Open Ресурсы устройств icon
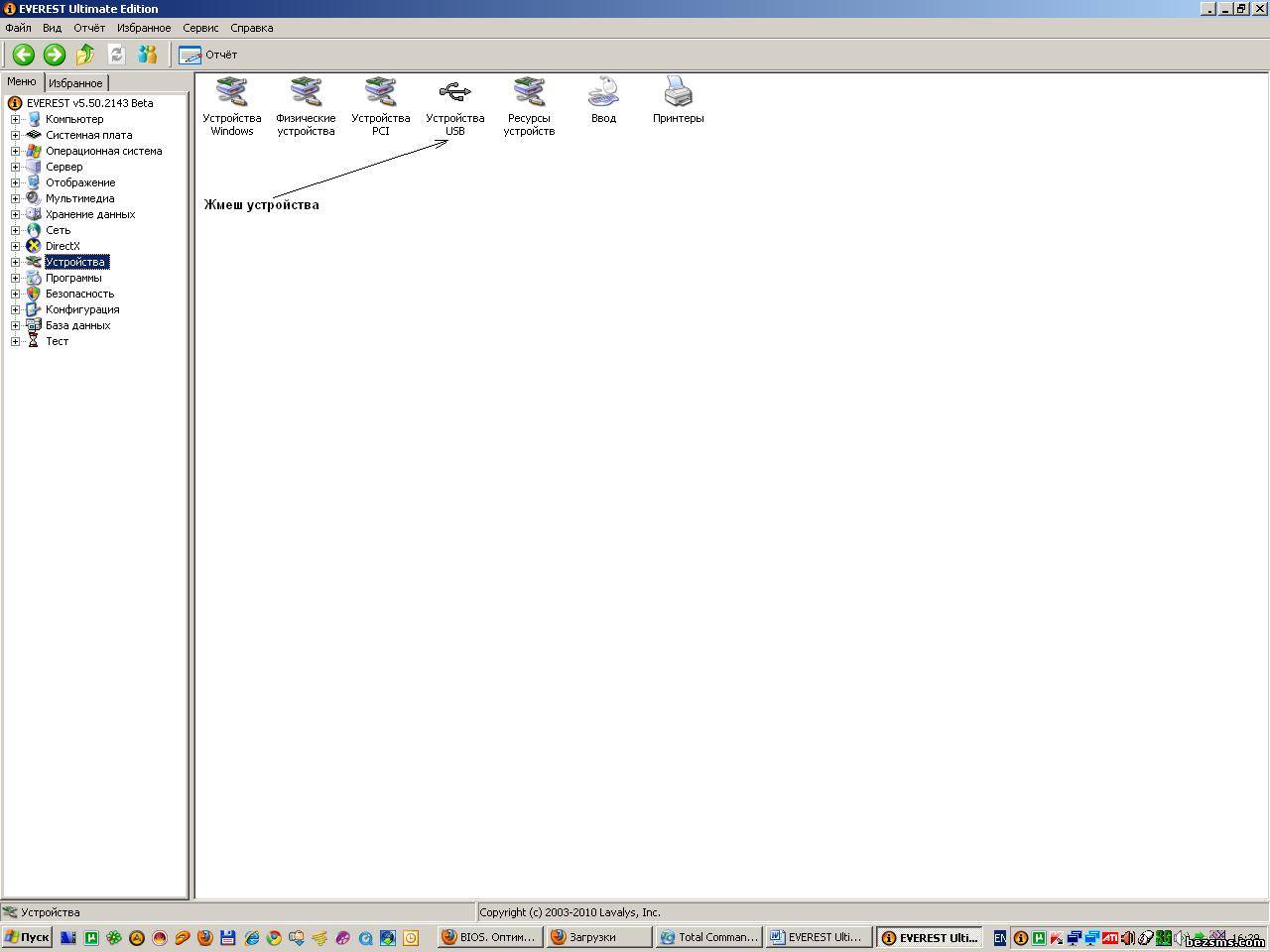The height and width of the screenshot is (952, 1270). 529,107
